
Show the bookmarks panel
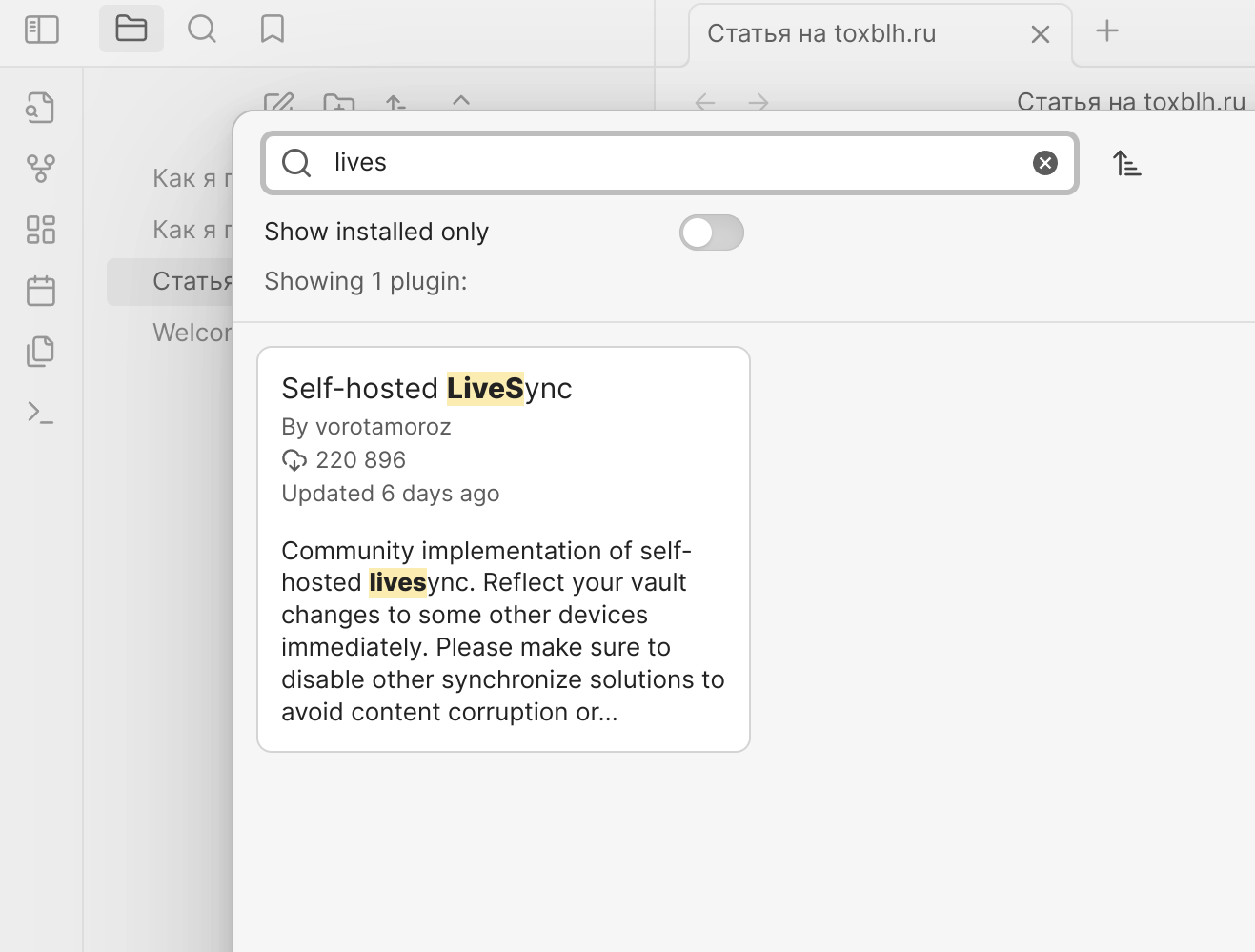[x=273, y=29]
